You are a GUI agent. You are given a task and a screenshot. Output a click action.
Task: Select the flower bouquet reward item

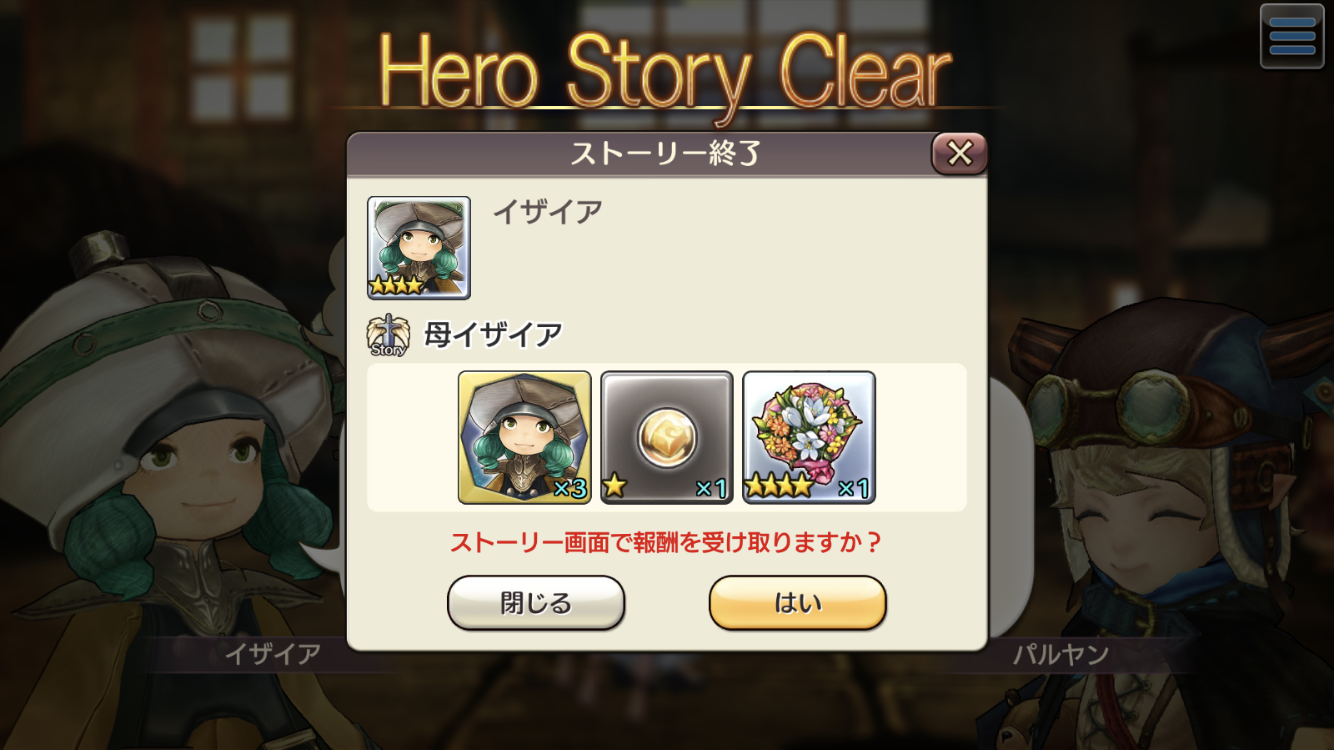pyautogui.click(x=809, y=437)
